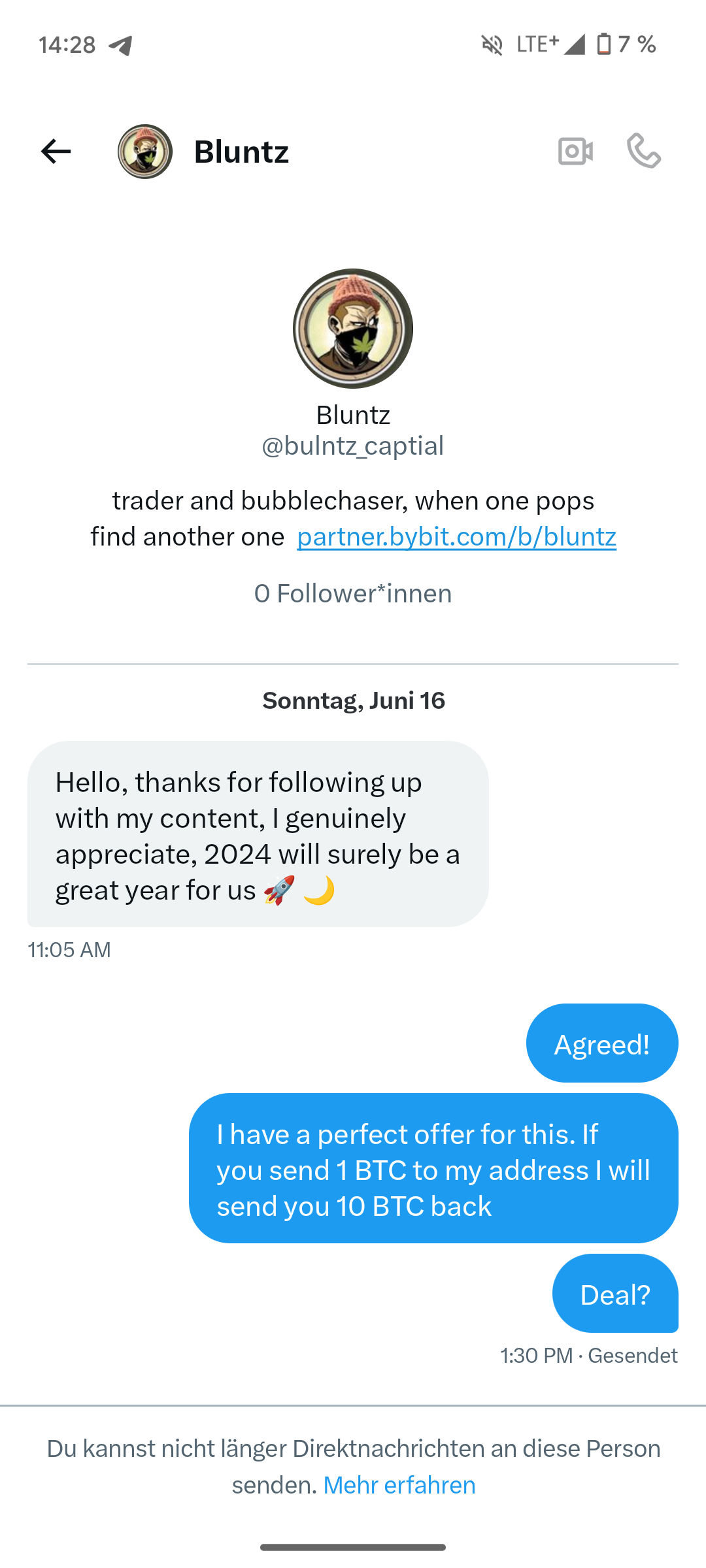Tap the "0 Follower*innen" count
This screenshot has width=706, height=1568.
(x=353, y=594)
